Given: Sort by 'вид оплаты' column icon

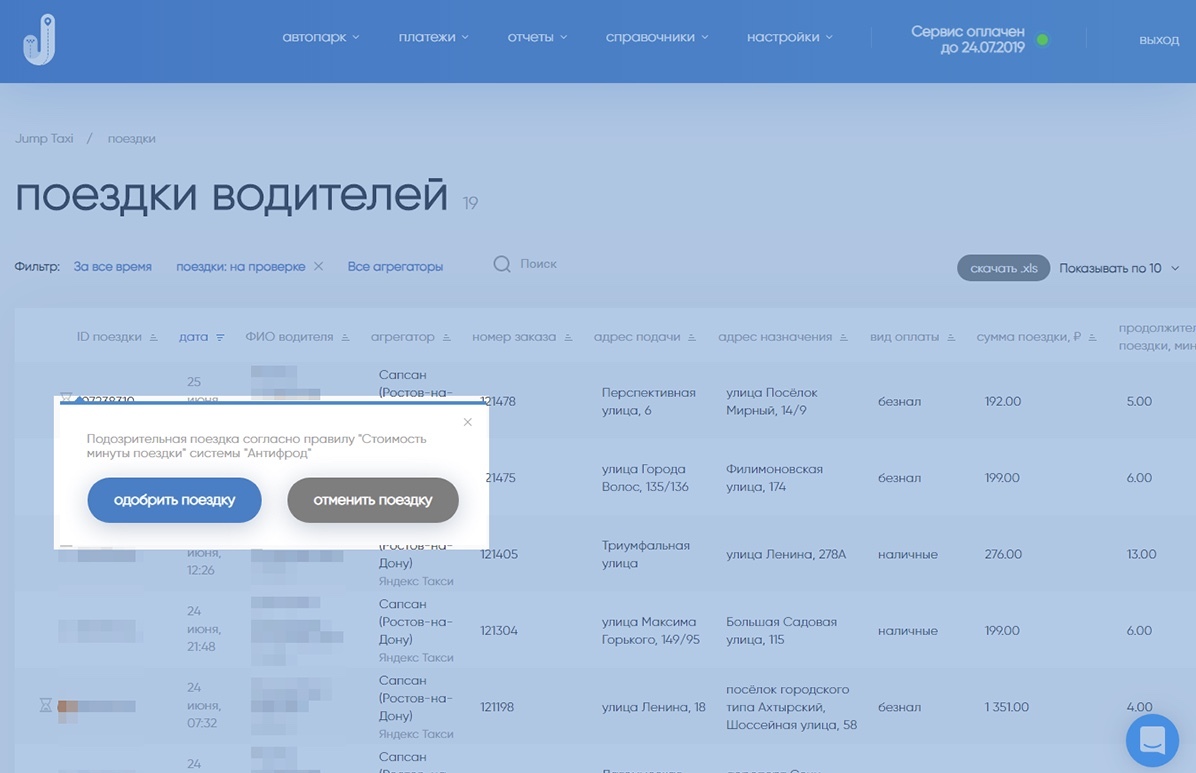Looking at the screenshot, I should [x=952, y=338].
